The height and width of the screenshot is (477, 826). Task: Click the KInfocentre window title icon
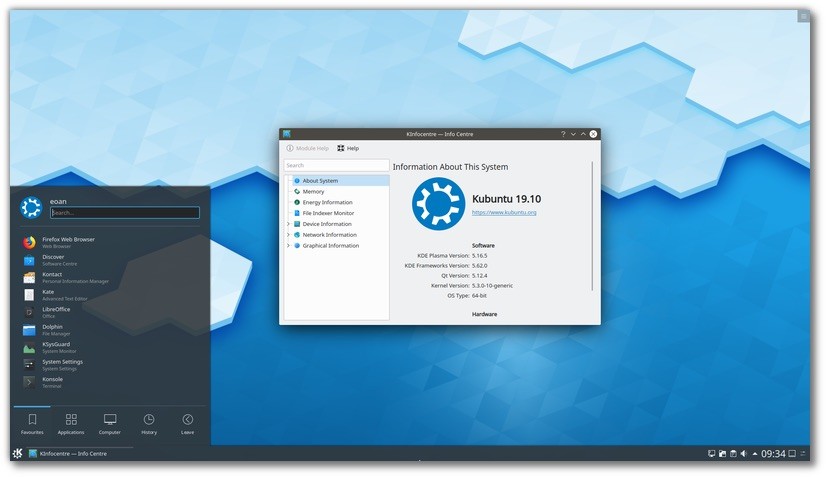click(x=287, y=134)
